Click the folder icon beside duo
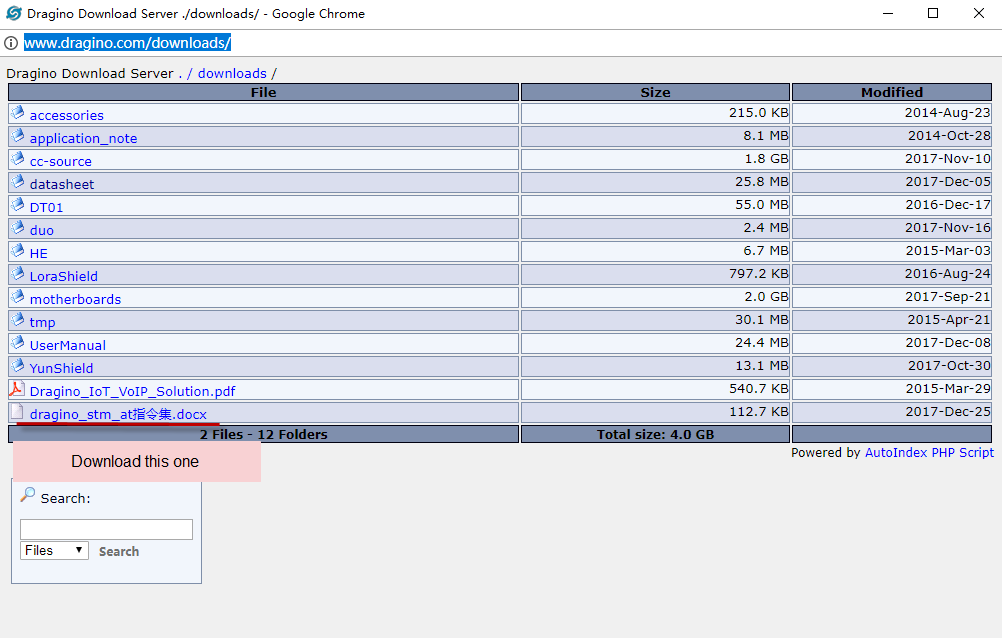The image size is (1002, 638). (18, 228)
